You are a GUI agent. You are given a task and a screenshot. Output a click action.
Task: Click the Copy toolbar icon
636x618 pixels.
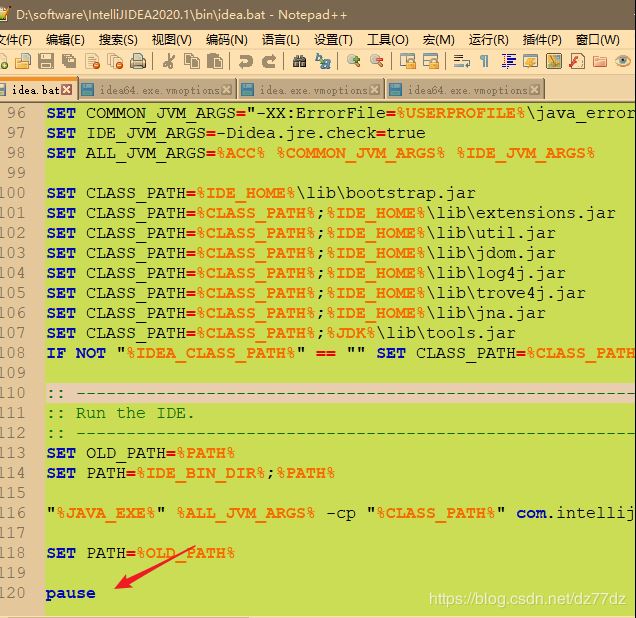192,62
